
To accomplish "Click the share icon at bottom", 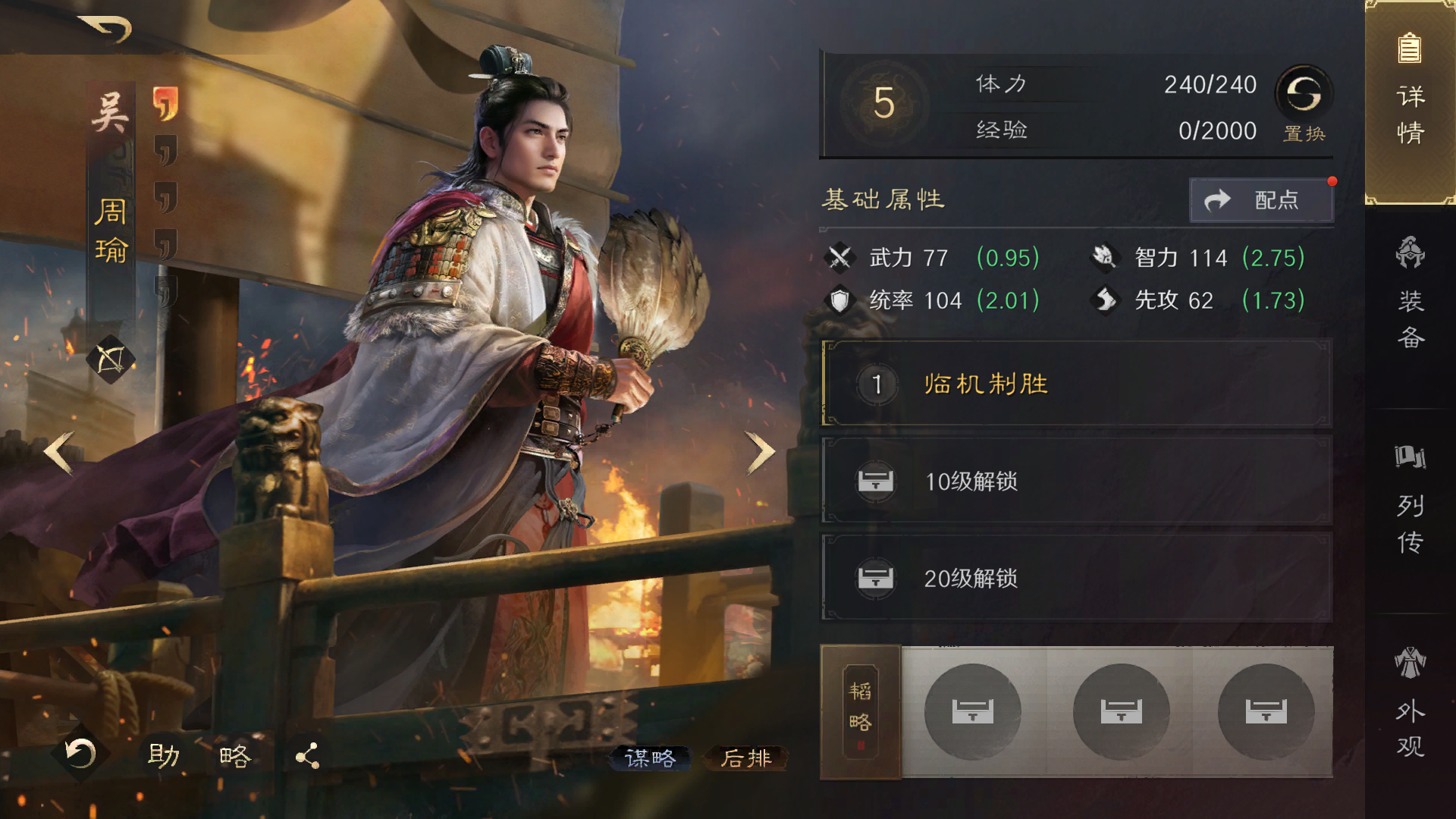I will point(307,755).
